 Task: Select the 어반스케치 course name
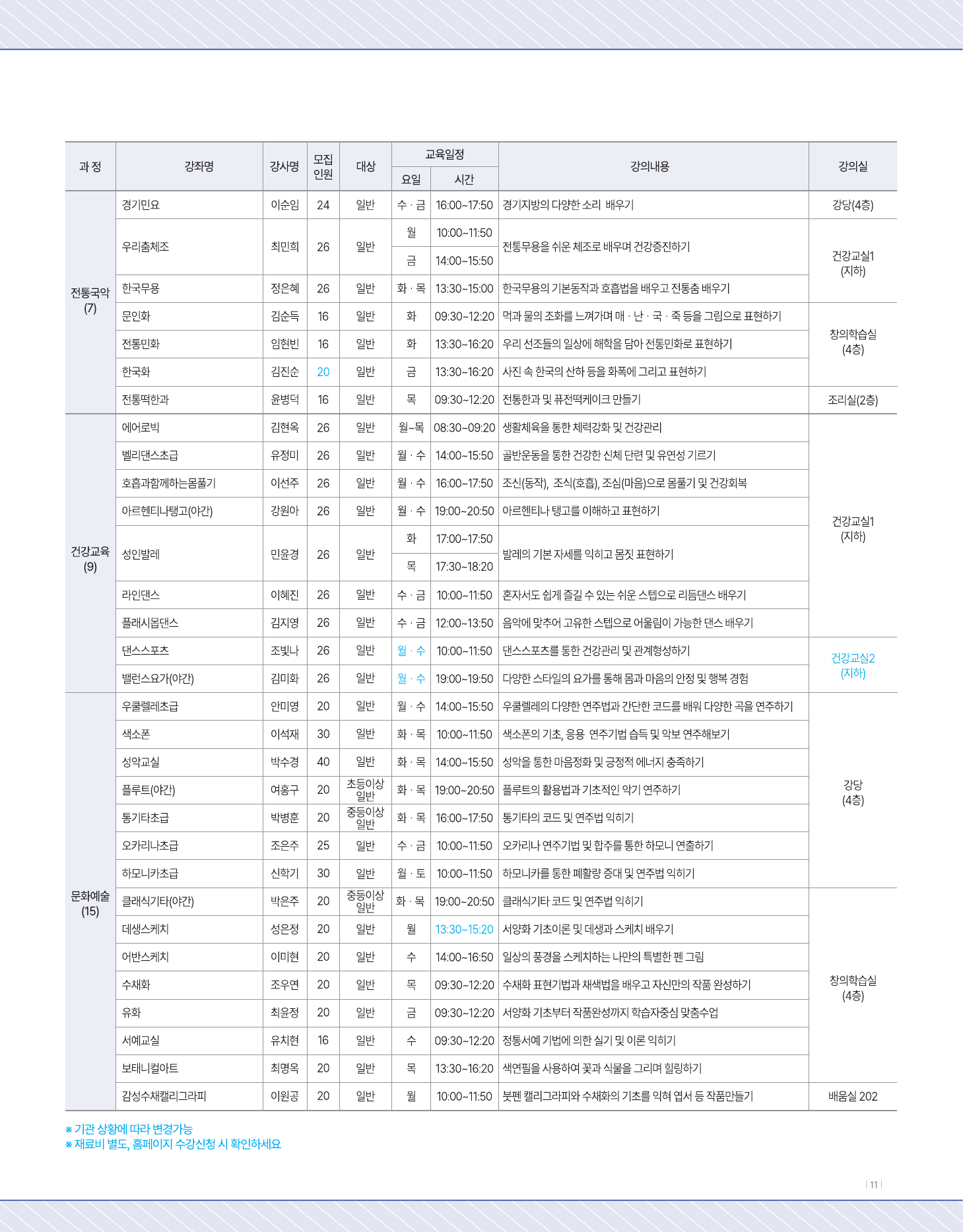click(145, 957)
